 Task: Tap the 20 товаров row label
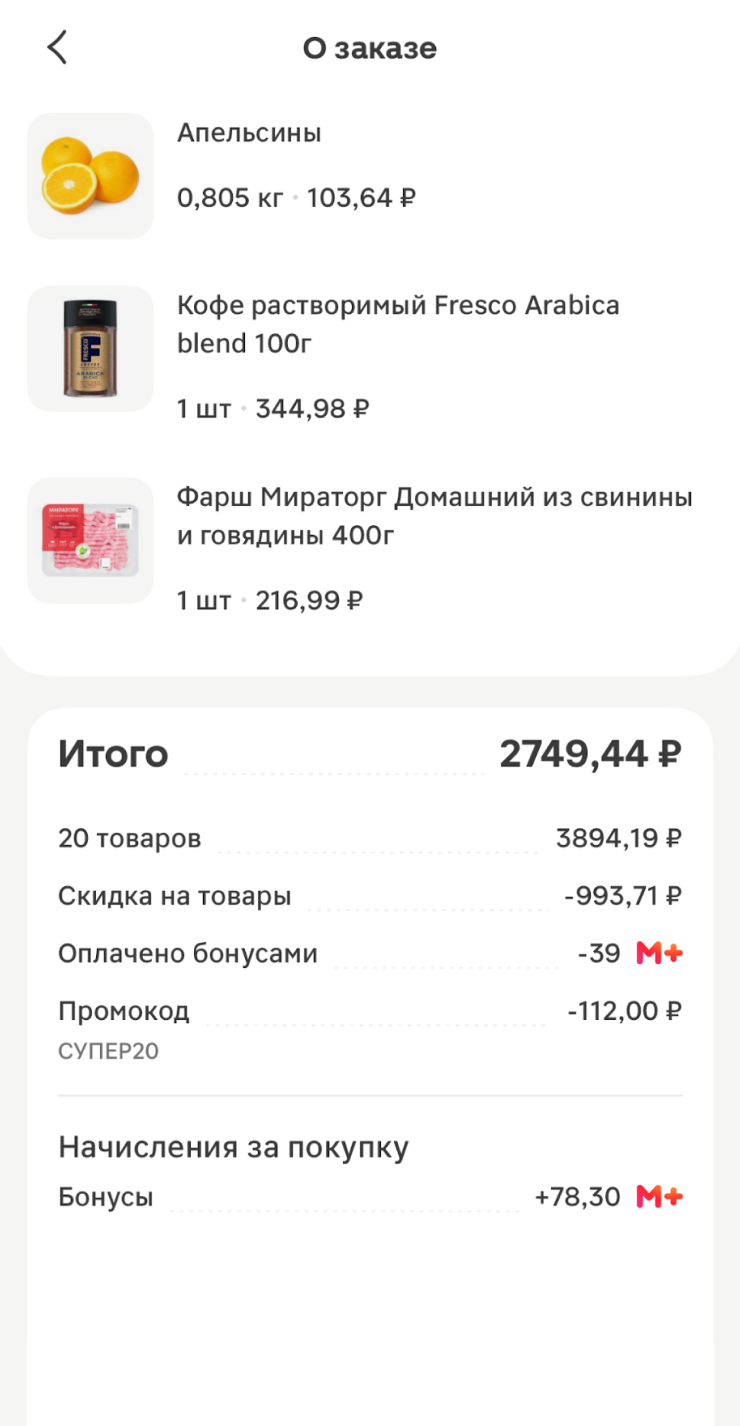129,838
